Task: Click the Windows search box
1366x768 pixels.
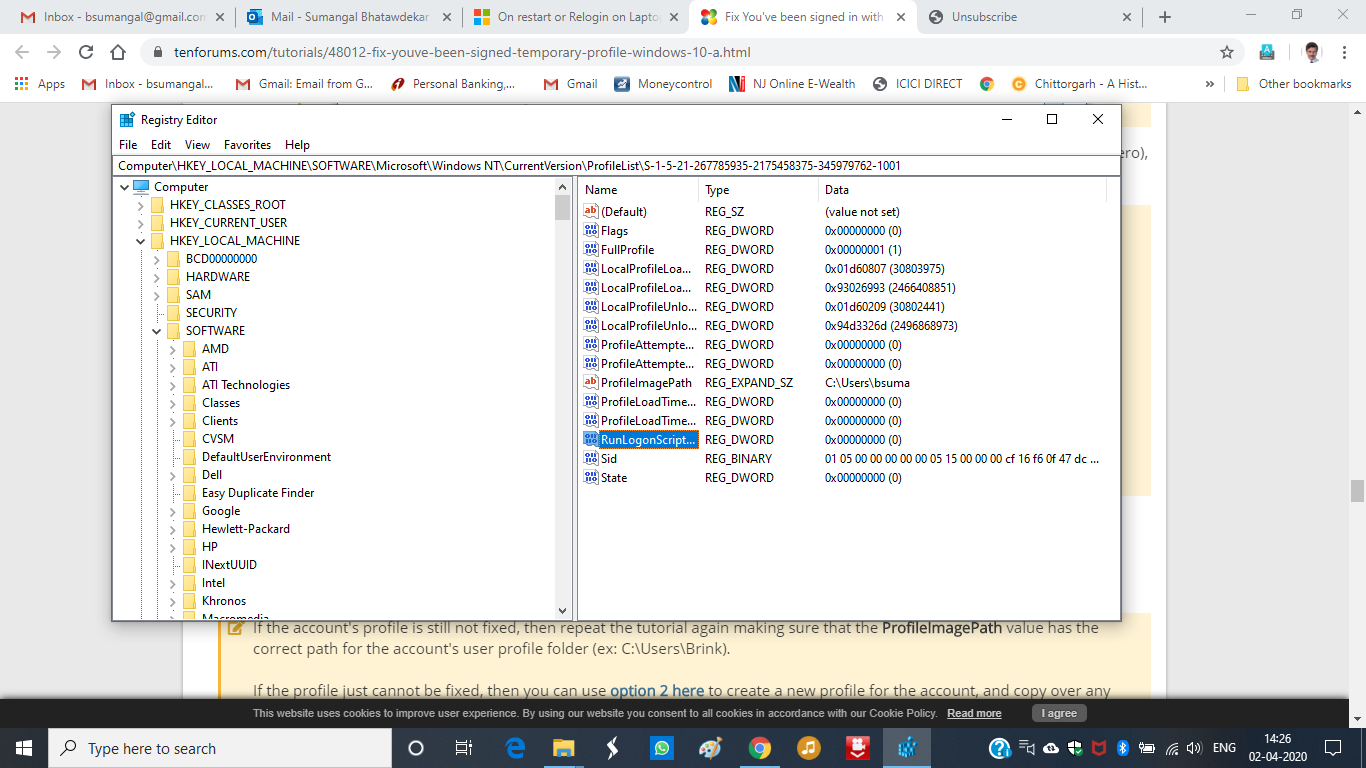Action: click(x=220, y=748)
